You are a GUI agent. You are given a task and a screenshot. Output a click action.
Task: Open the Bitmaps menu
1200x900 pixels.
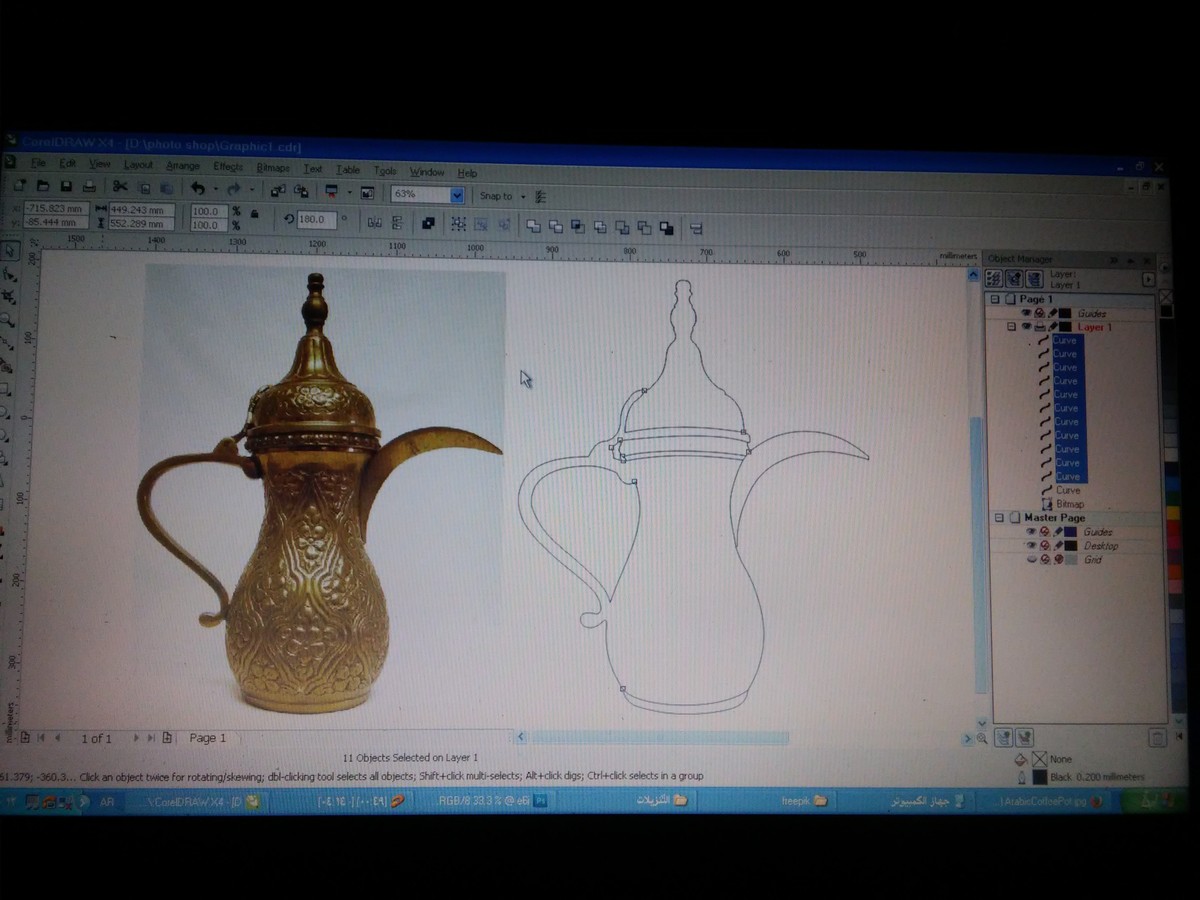coord(272,168)
